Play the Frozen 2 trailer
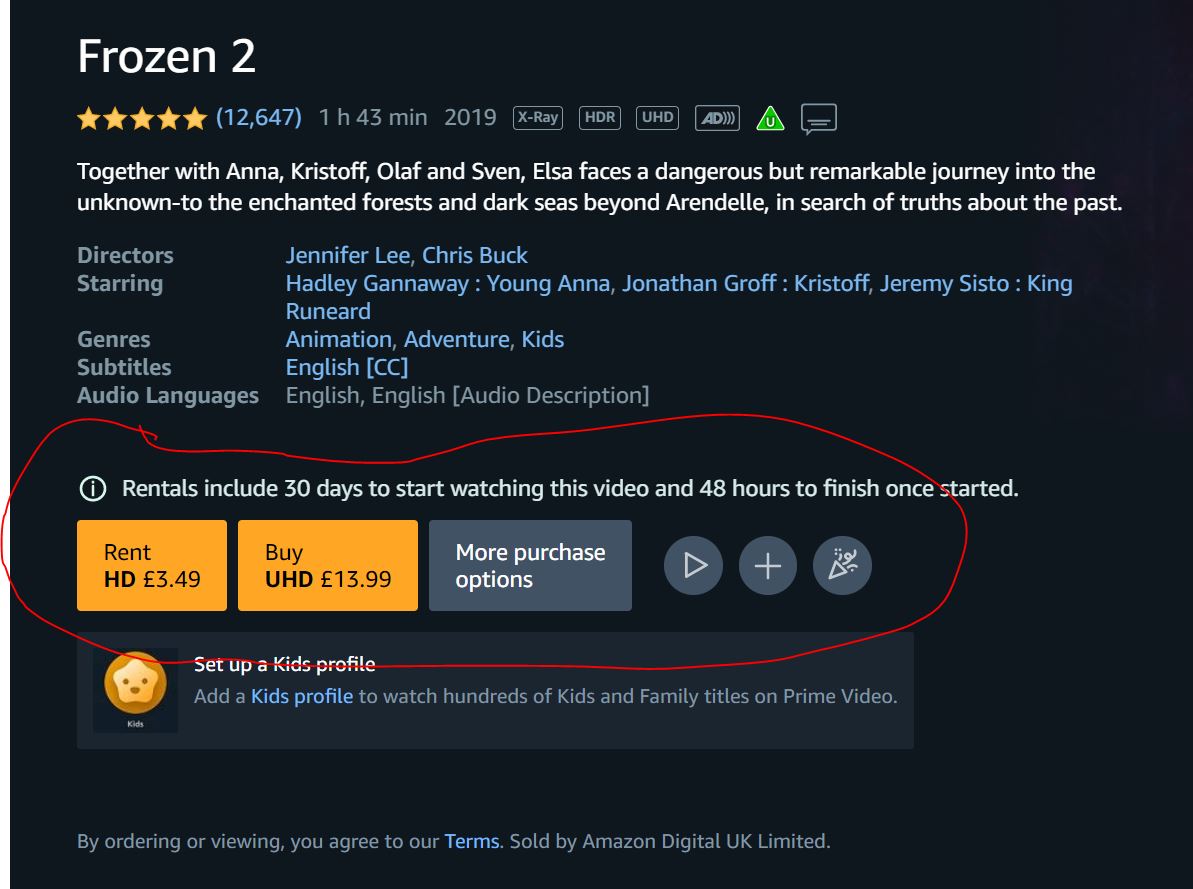The width and height of the screenshot is (1193, 889). point(693,566)
